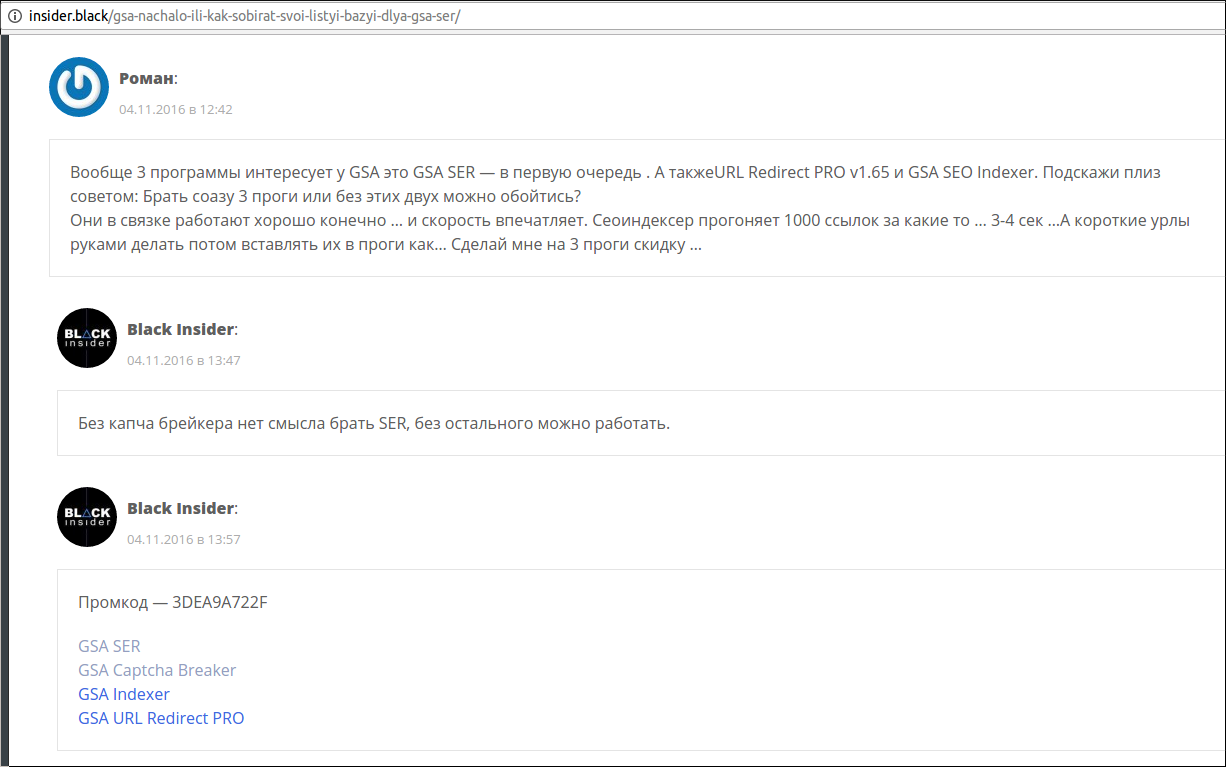
Task: Click the timestamp 04.11.2016 в 12:42
Action: pos(176,109)
